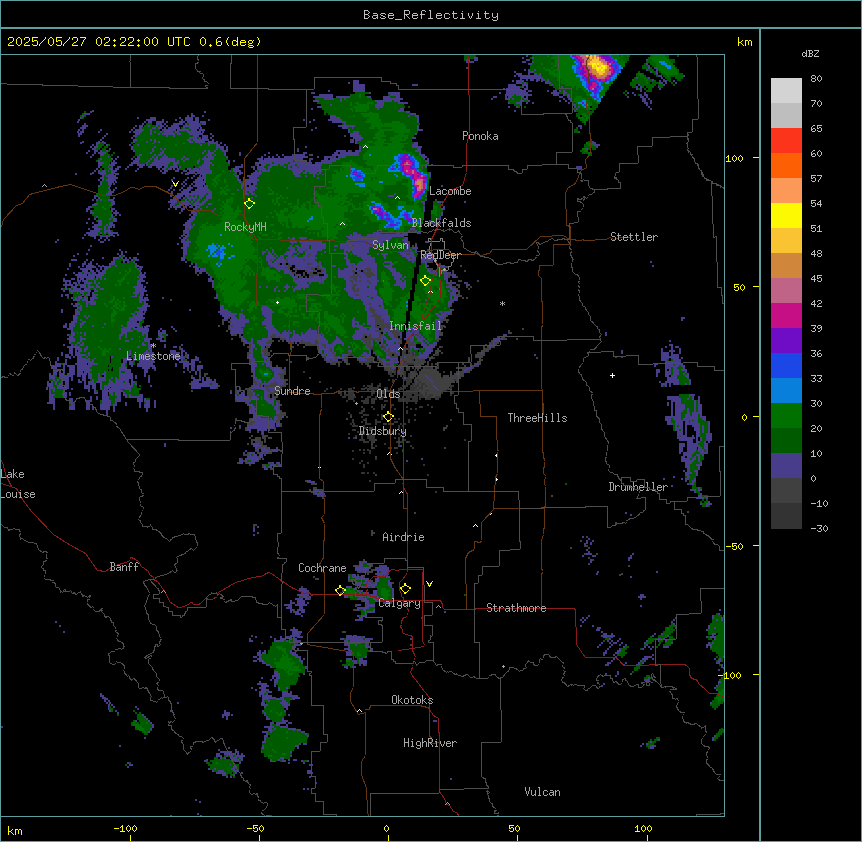Click the Innisfail city label

tap(415, 326)
